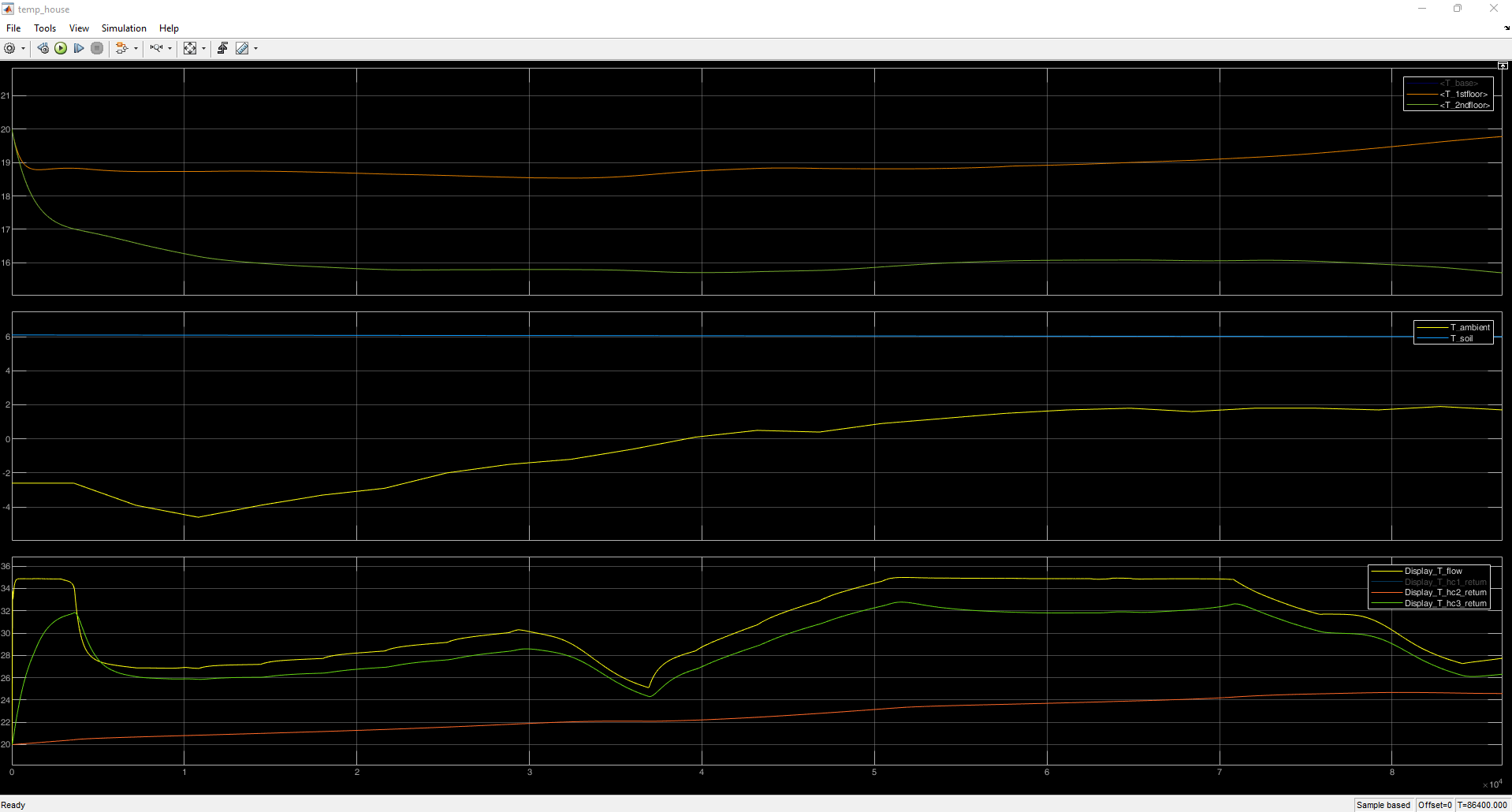
Task: Close the temp_house scope window
Action: 1494,9
